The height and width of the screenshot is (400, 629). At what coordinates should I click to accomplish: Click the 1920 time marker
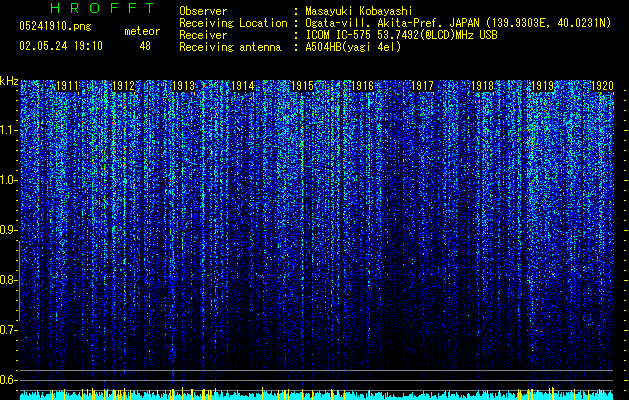(x=603, y=86)
